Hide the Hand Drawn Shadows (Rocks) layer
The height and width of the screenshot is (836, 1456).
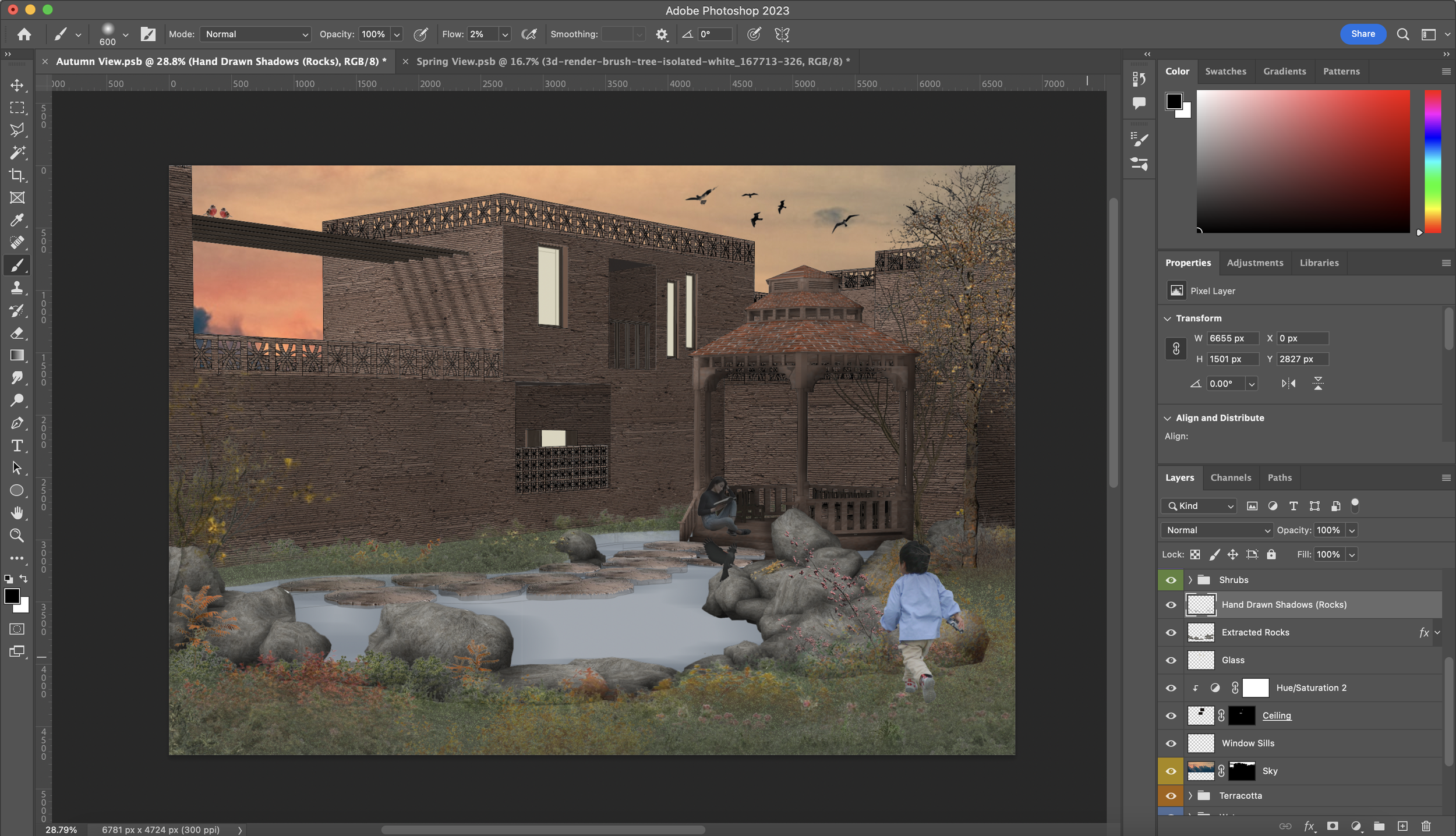(x=1171, y=605)
